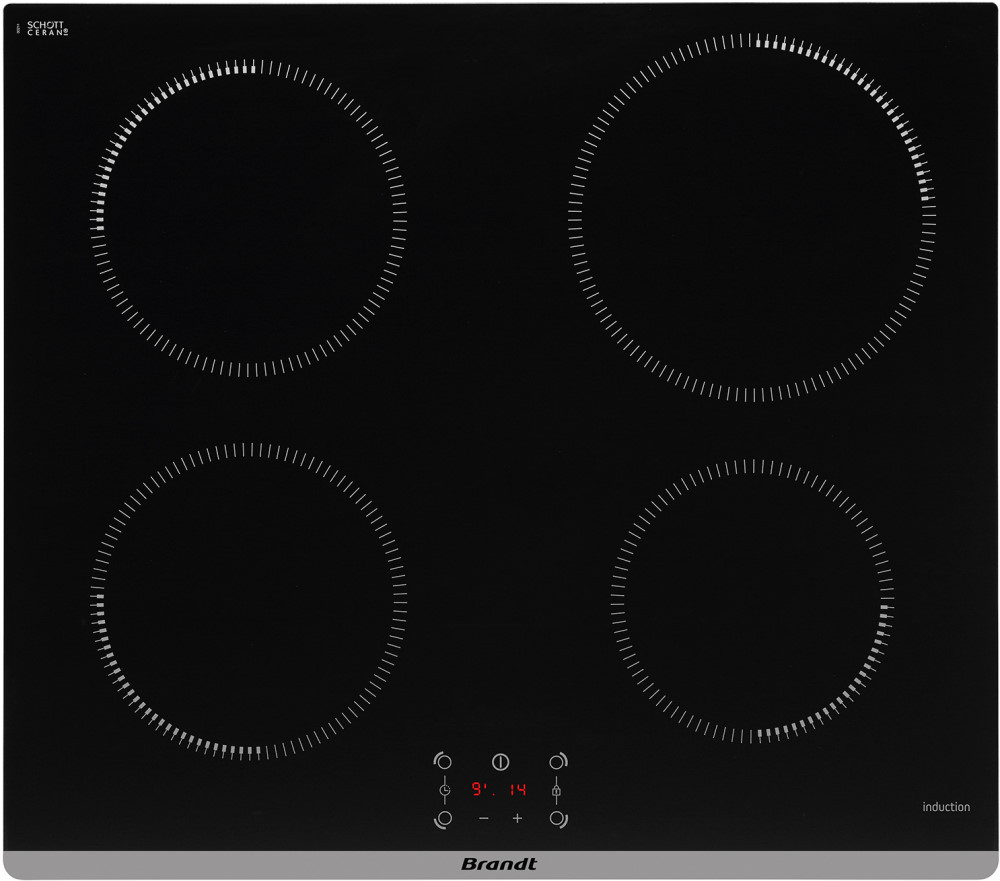Select the rear-right cooking zone key
This screenshot has width=1000, height=881.
point(557,762)
